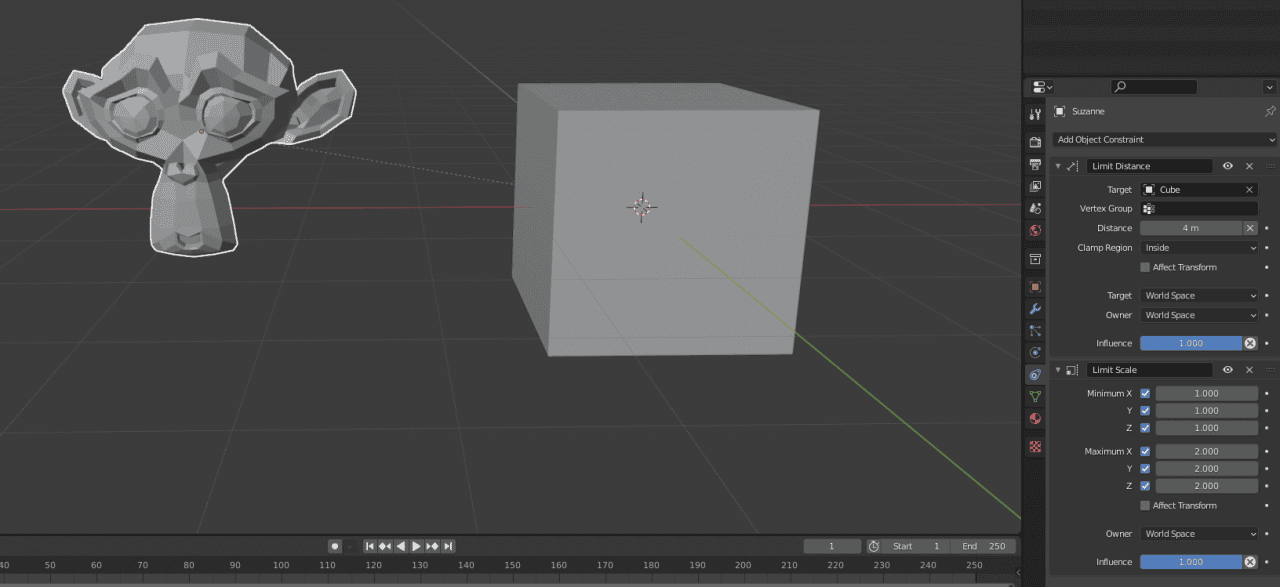
Task: Open the Particle Properties tab
Action: [1035, 331]
